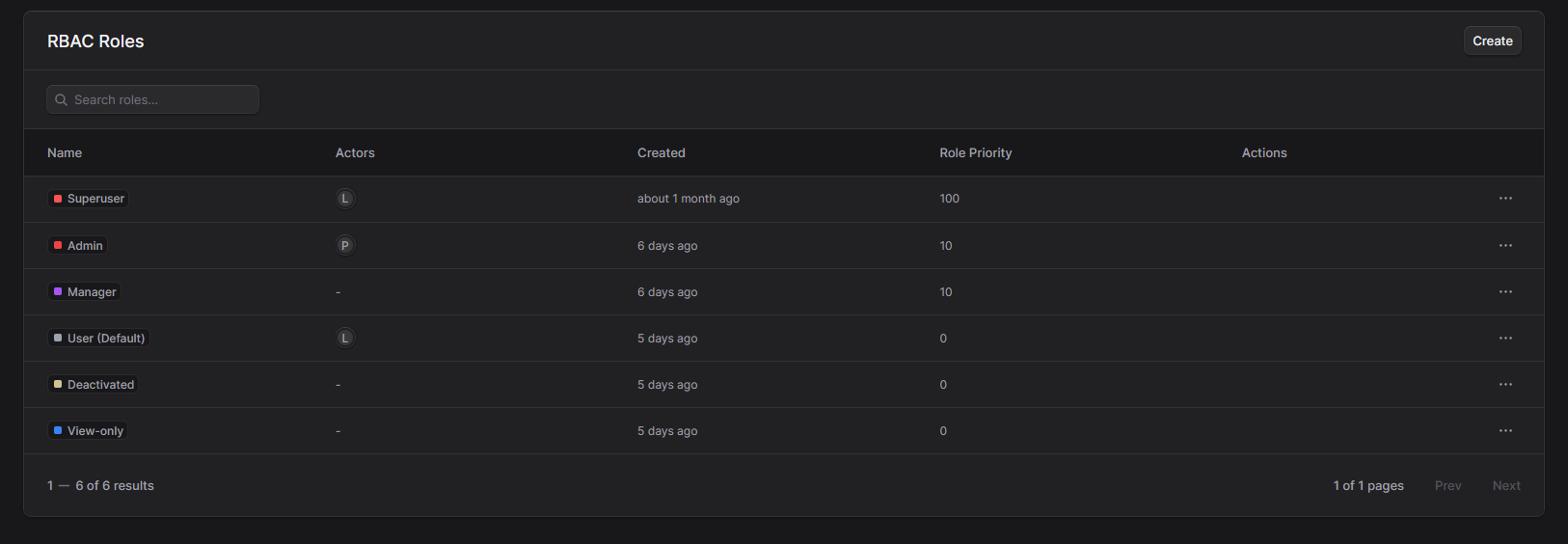
Task: Click 'about 1 month ago' created date
Action: coord(689,199)
